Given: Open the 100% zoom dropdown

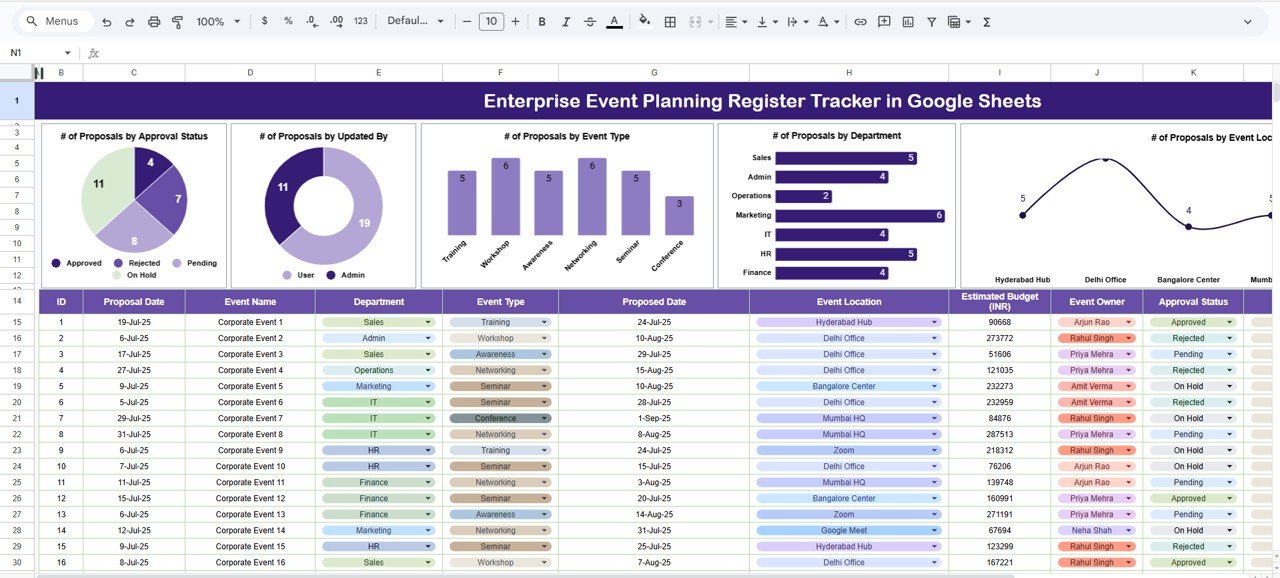Looking at the screenshot, I should coord(218,21).
